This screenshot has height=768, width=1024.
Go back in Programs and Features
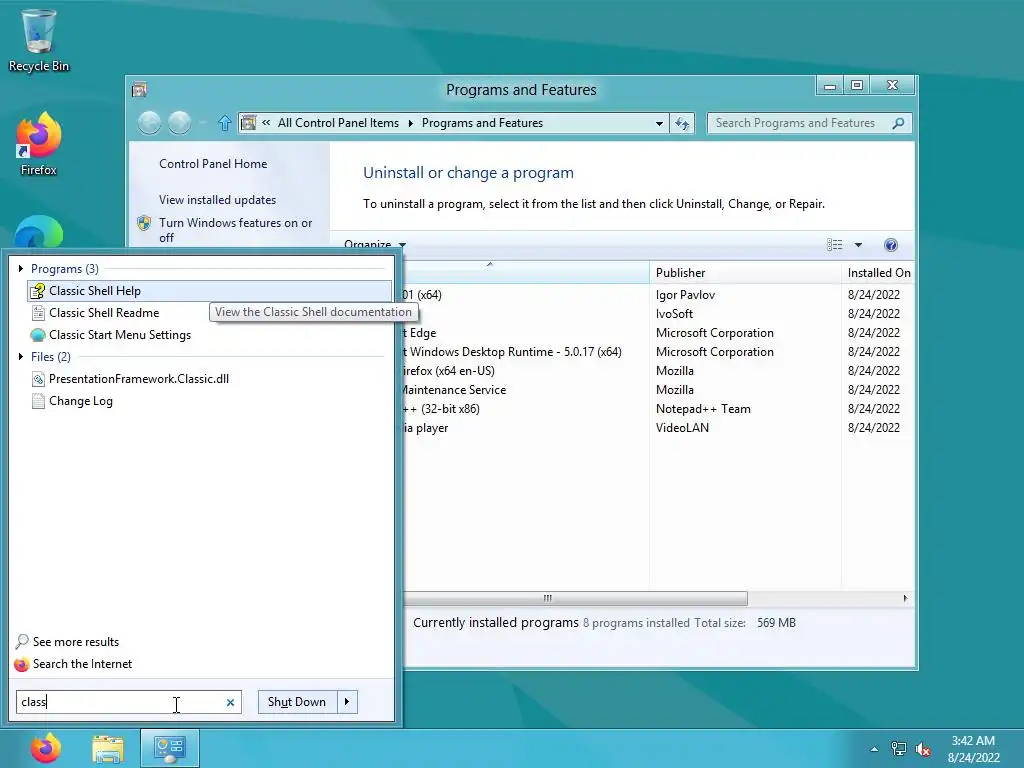coord(150,123)
